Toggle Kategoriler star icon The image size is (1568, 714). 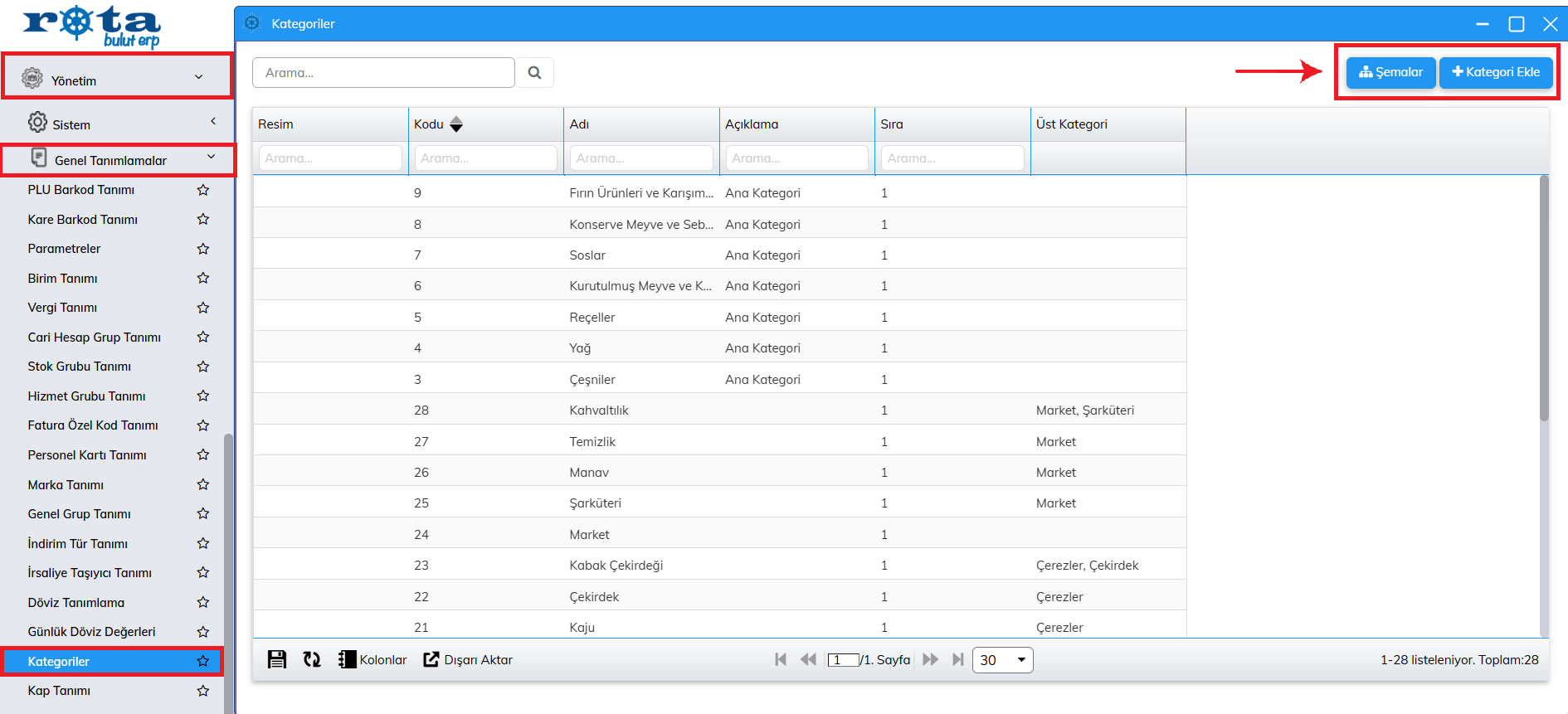(x=203, y=661)
